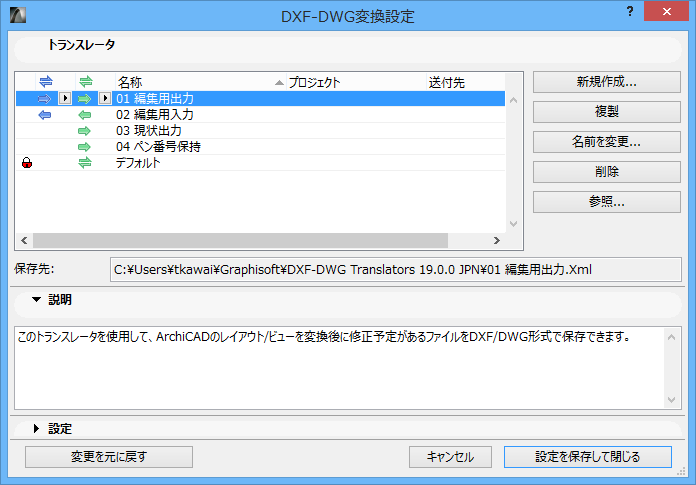The width and height of the screenshot is (696, 485).
Task: Click green export arrow in 03 現状出力 row
Action: 84,131
